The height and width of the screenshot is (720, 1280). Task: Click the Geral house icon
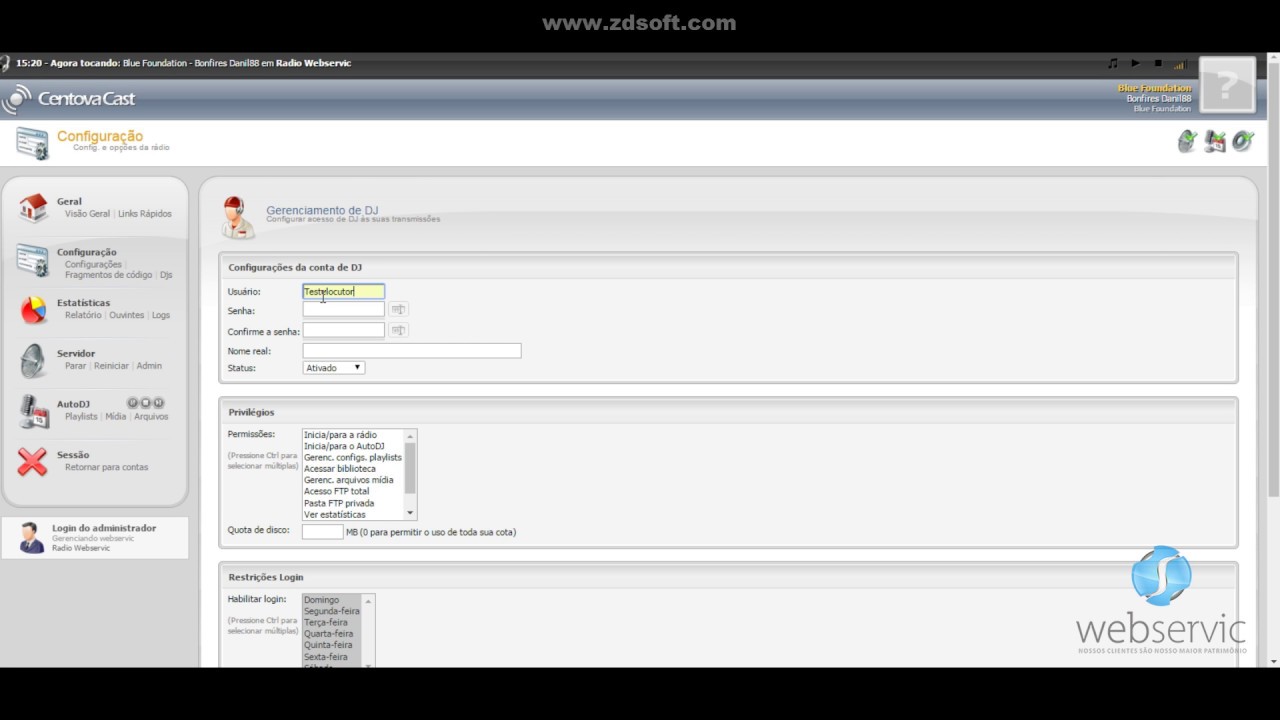[33, 207]
